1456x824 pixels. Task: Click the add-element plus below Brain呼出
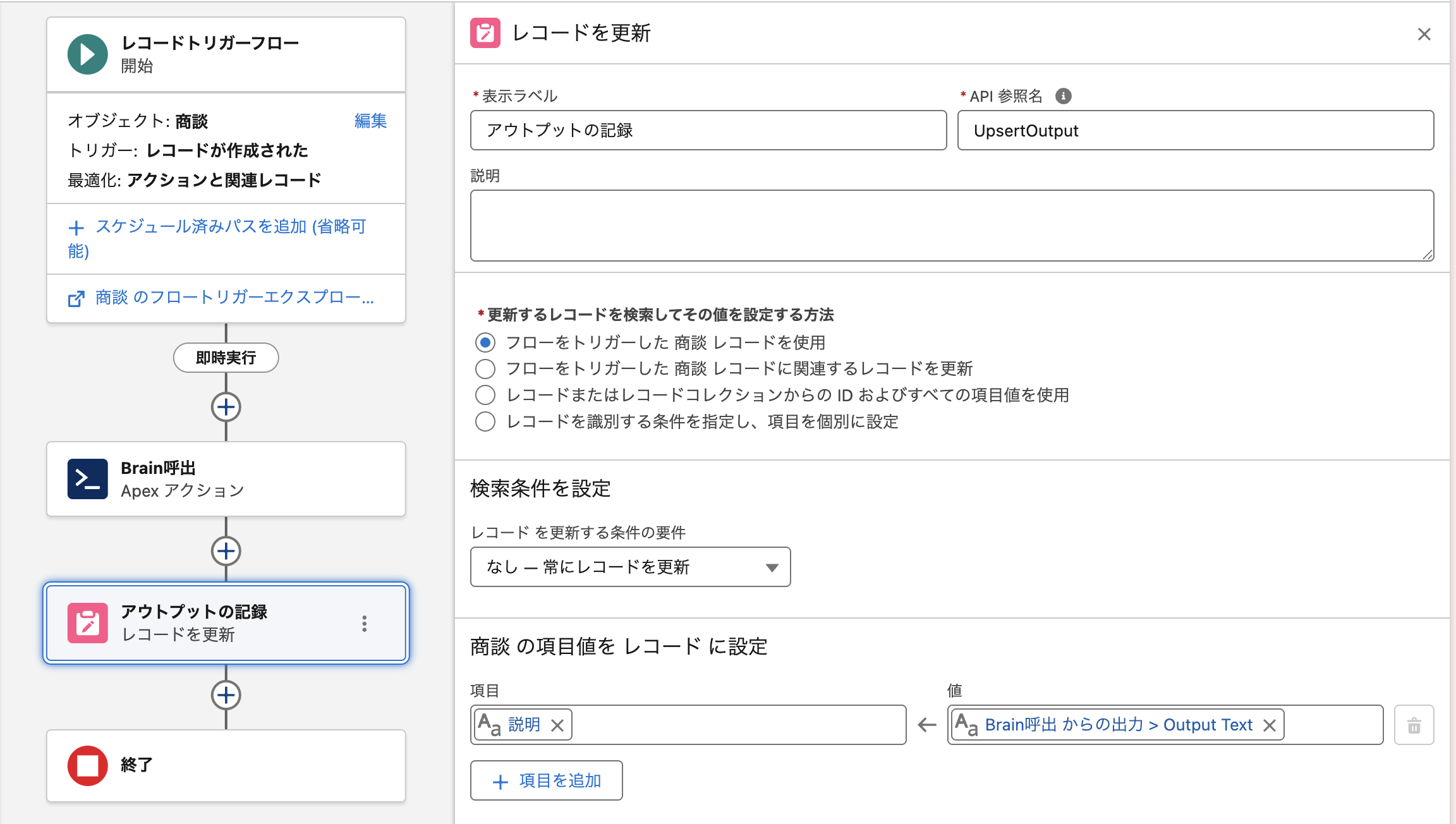pos(226,551)
